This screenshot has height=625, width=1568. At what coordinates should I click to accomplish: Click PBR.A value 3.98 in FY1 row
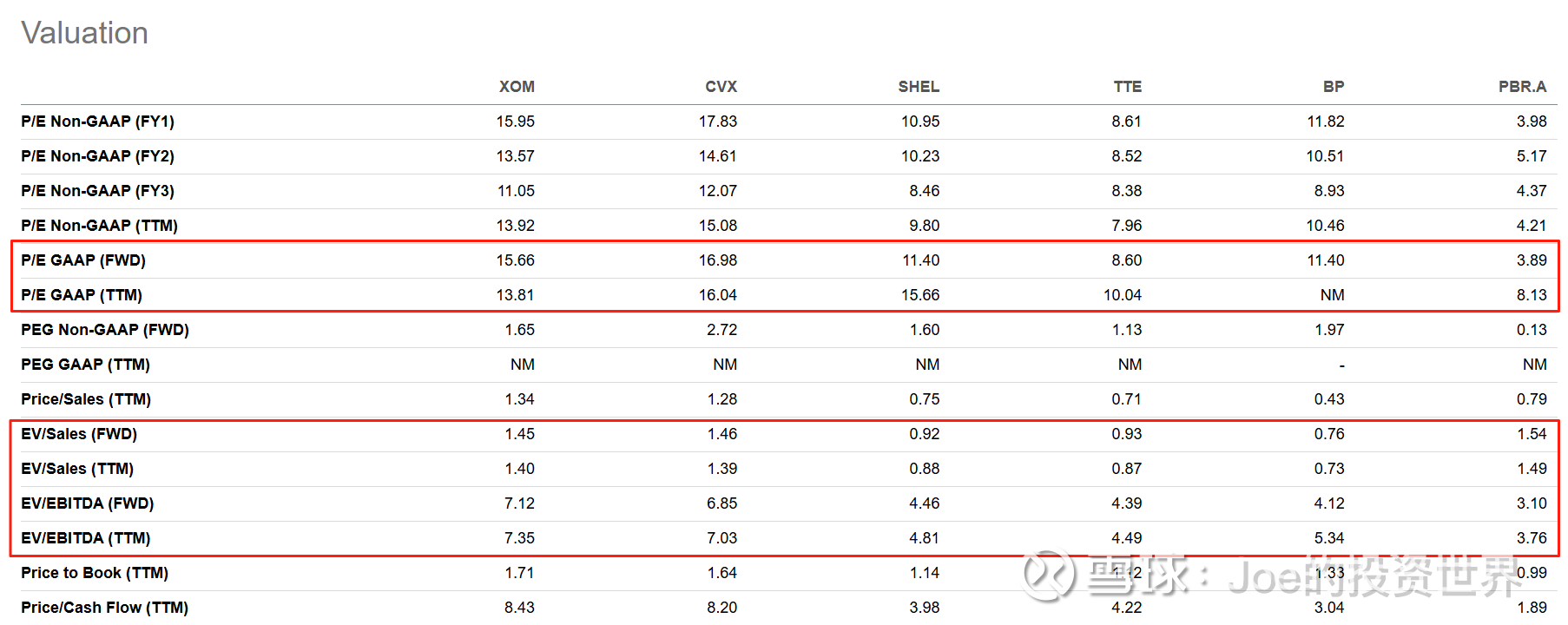[x=1532, y=122]
